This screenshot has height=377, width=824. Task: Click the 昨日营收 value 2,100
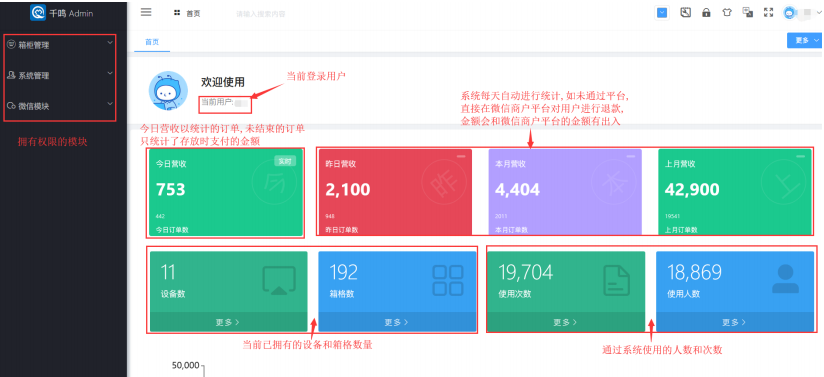(x=348, y=189)
